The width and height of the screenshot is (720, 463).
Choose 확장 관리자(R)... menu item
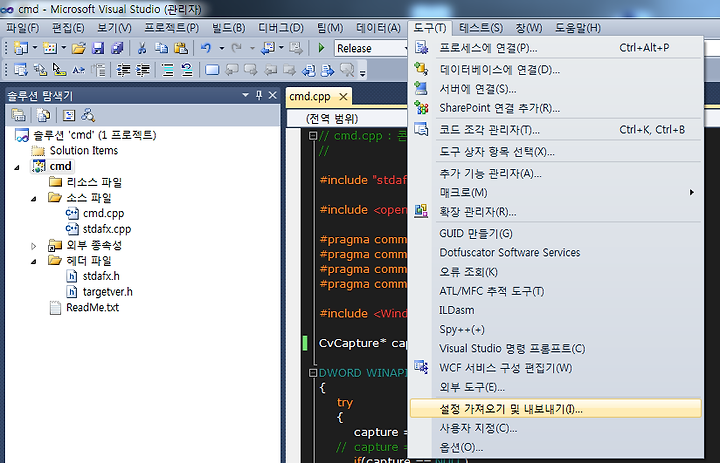(556, 212)
